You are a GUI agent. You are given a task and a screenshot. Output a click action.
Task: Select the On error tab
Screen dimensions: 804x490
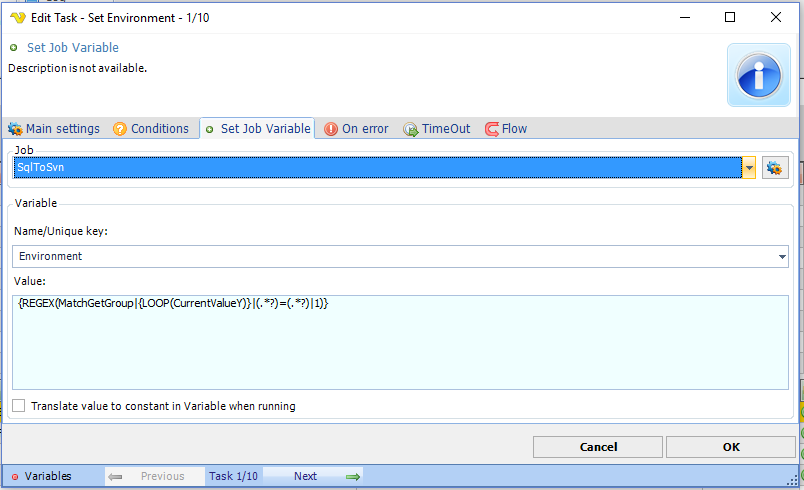point(356,129)
